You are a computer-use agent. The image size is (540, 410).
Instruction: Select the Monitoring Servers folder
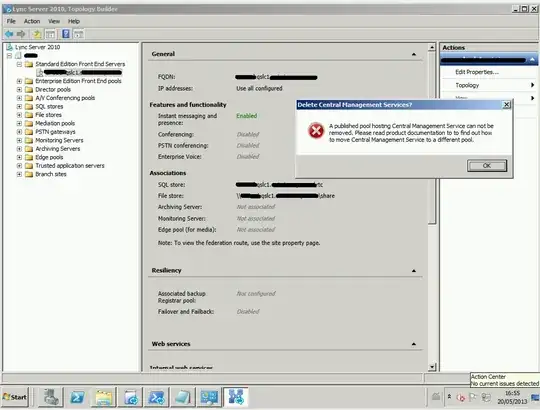coord(59,140)
